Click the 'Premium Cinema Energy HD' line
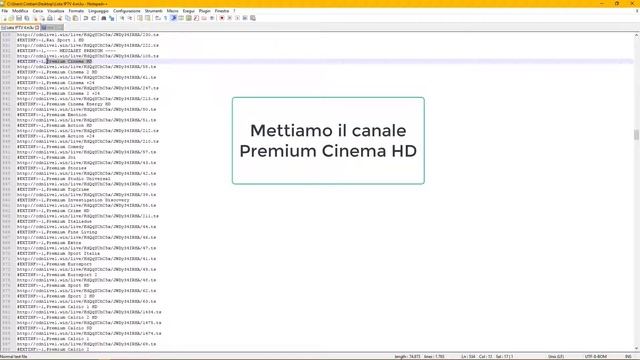Image resolution: width=640 pixels, height=360 pixels. tap(64, 104)
